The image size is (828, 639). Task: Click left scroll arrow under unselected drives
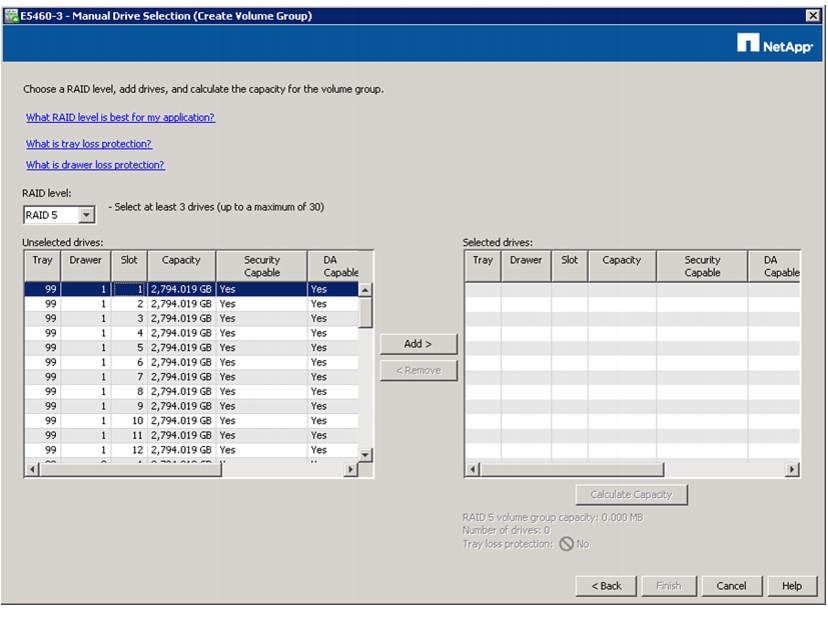32,469
